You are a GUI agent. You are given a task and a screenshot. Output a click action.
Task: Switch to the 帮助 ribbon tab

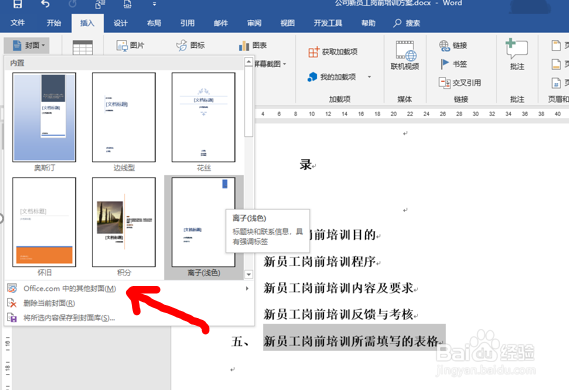[x=368, y=23]
